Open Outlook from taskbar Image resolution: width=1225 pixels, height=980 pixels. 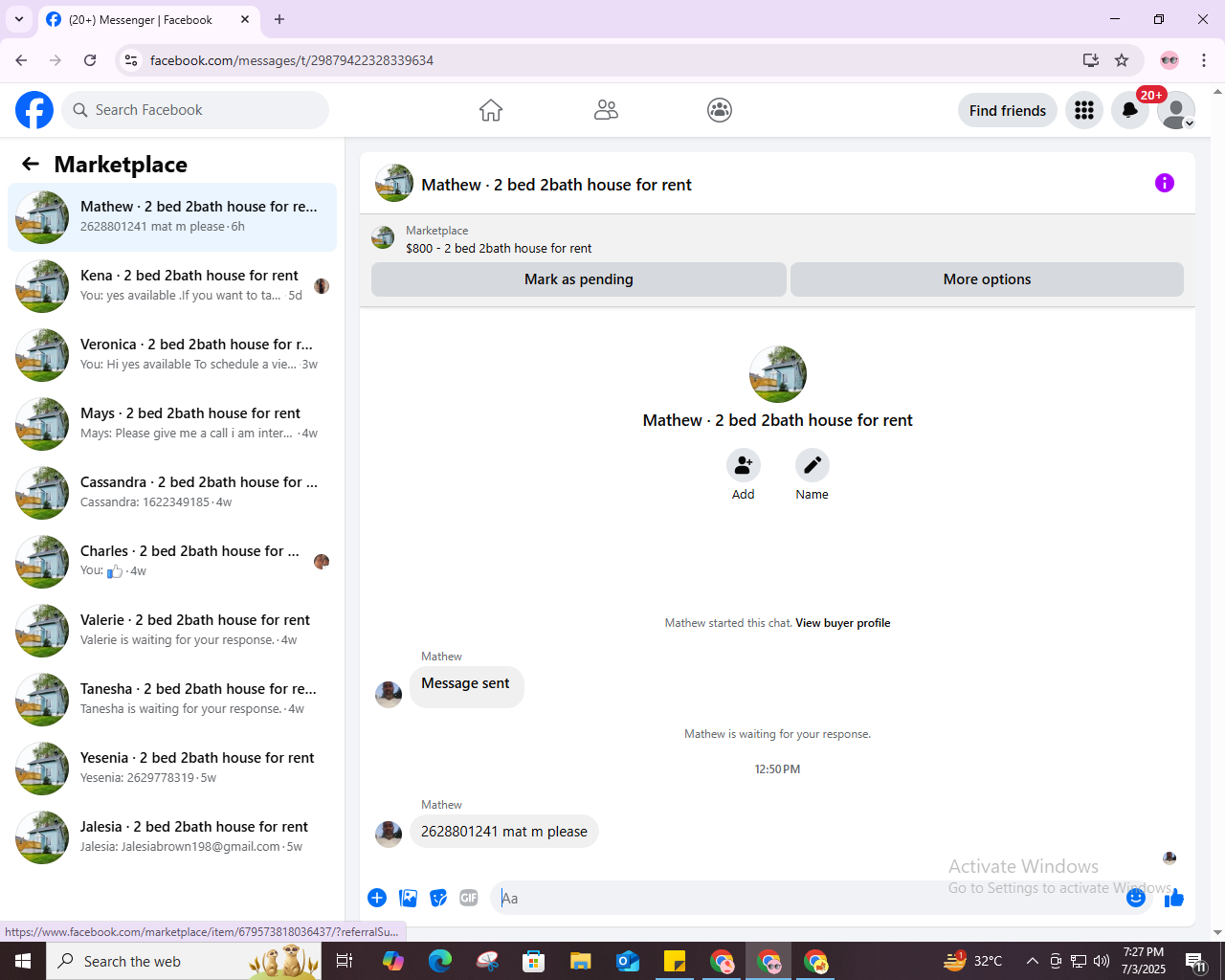pos(628,961)
